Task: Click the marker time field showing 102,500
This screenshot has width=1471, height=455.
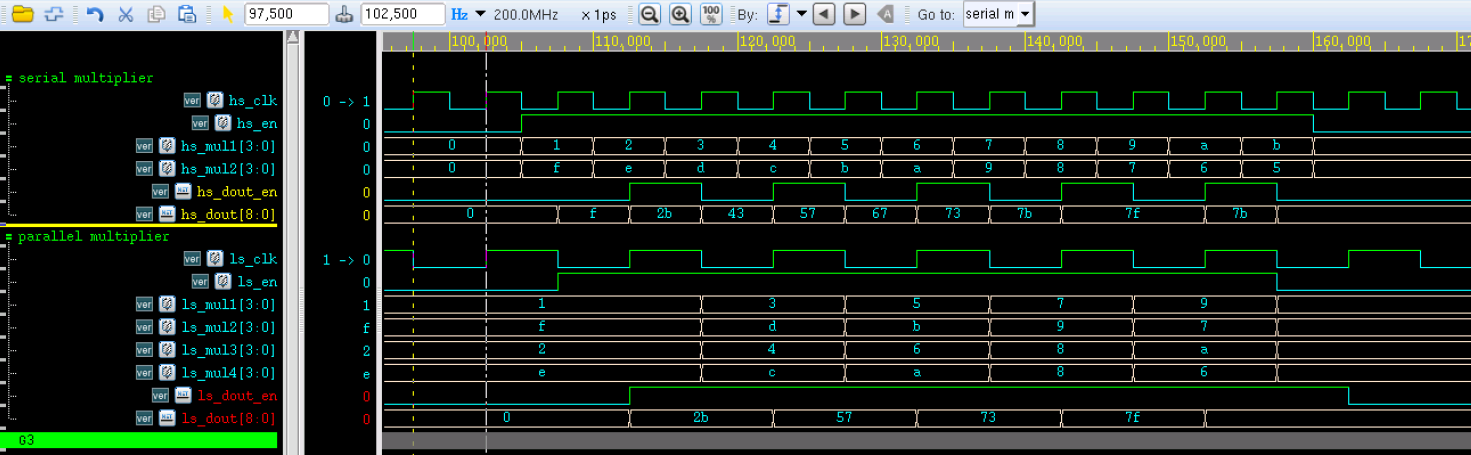Action: click(403, 14)
